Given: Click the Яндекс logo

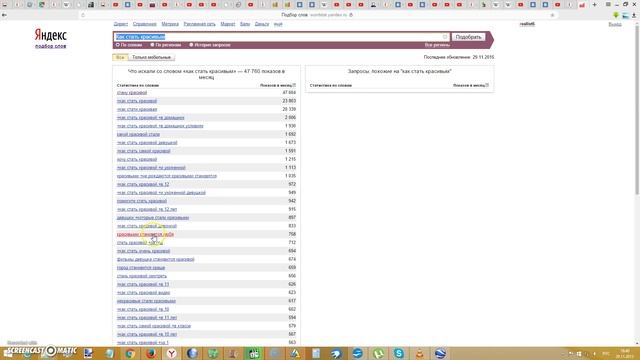Looking at the screenshot, I should coord(51,35).
